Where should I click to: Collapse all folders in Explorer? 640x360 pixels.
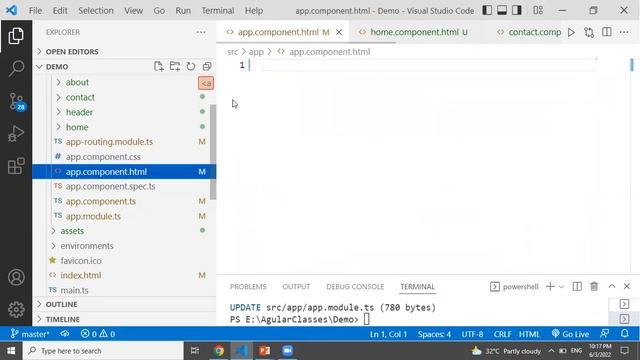[207, 67]
